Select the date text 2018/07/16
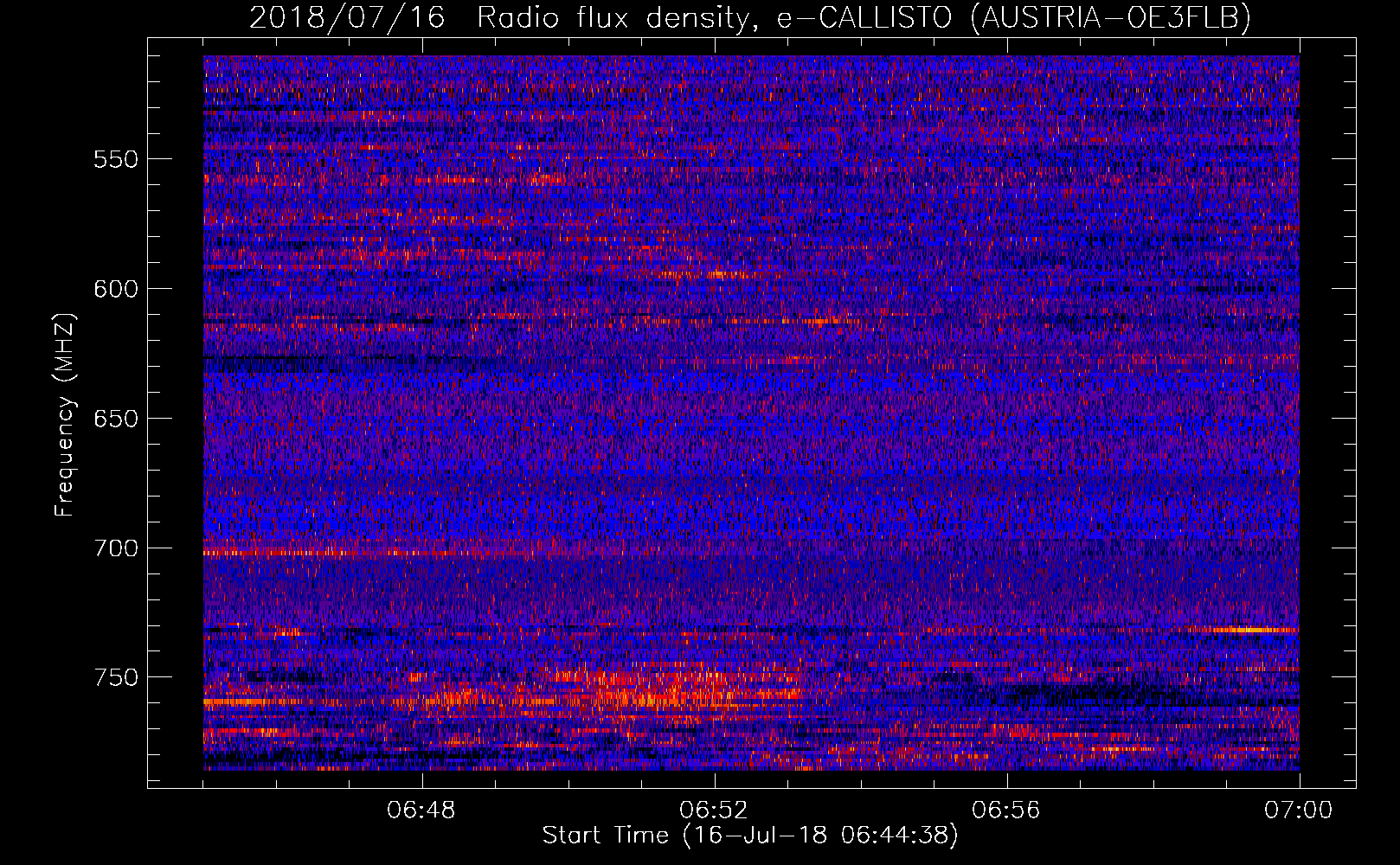 click(347, 17)
